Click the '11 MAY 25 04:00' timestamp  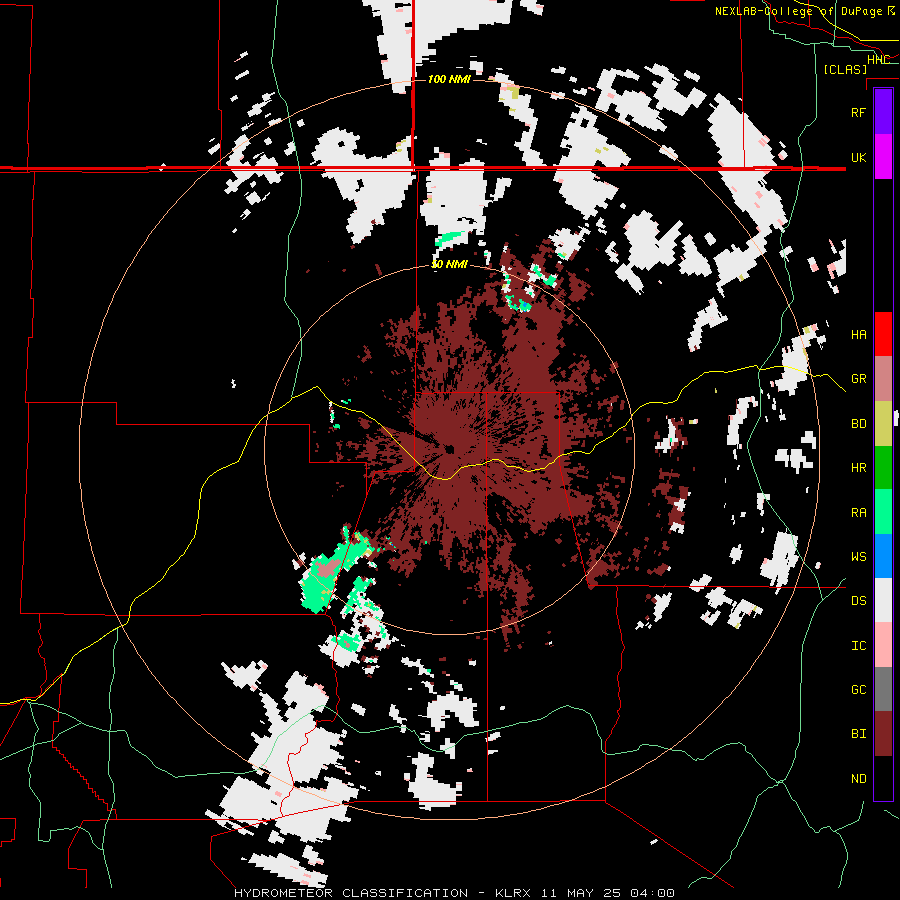606,893
